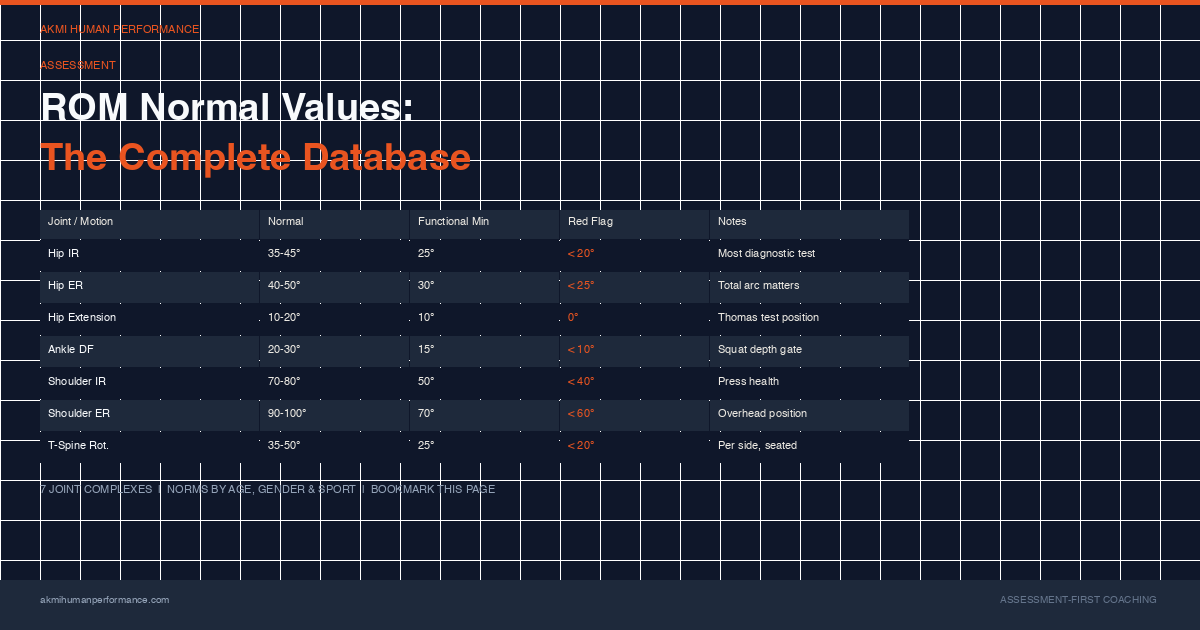Select the 'Hip ER' row label
The image size is (1200, 630).
[64, 286]
